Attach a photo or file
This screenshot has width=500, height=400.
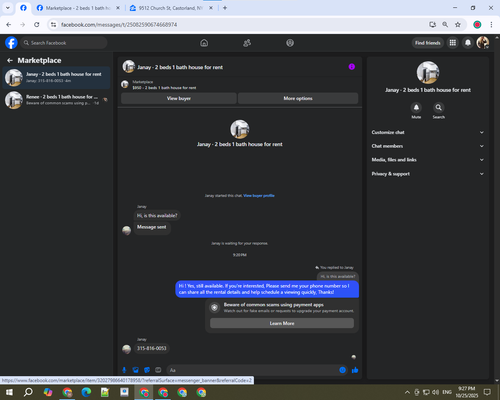click(136, 370)
